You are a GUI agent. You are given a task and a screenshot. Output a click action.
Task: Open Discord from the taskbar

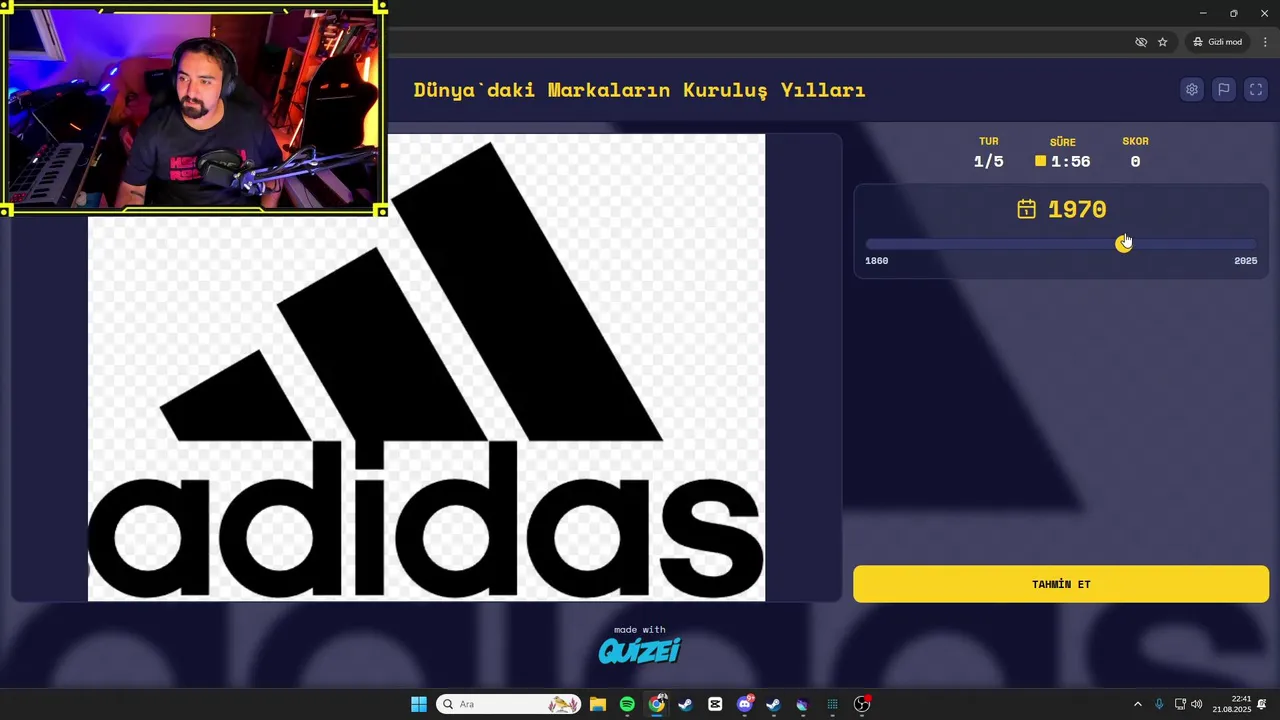pos(744,704)
